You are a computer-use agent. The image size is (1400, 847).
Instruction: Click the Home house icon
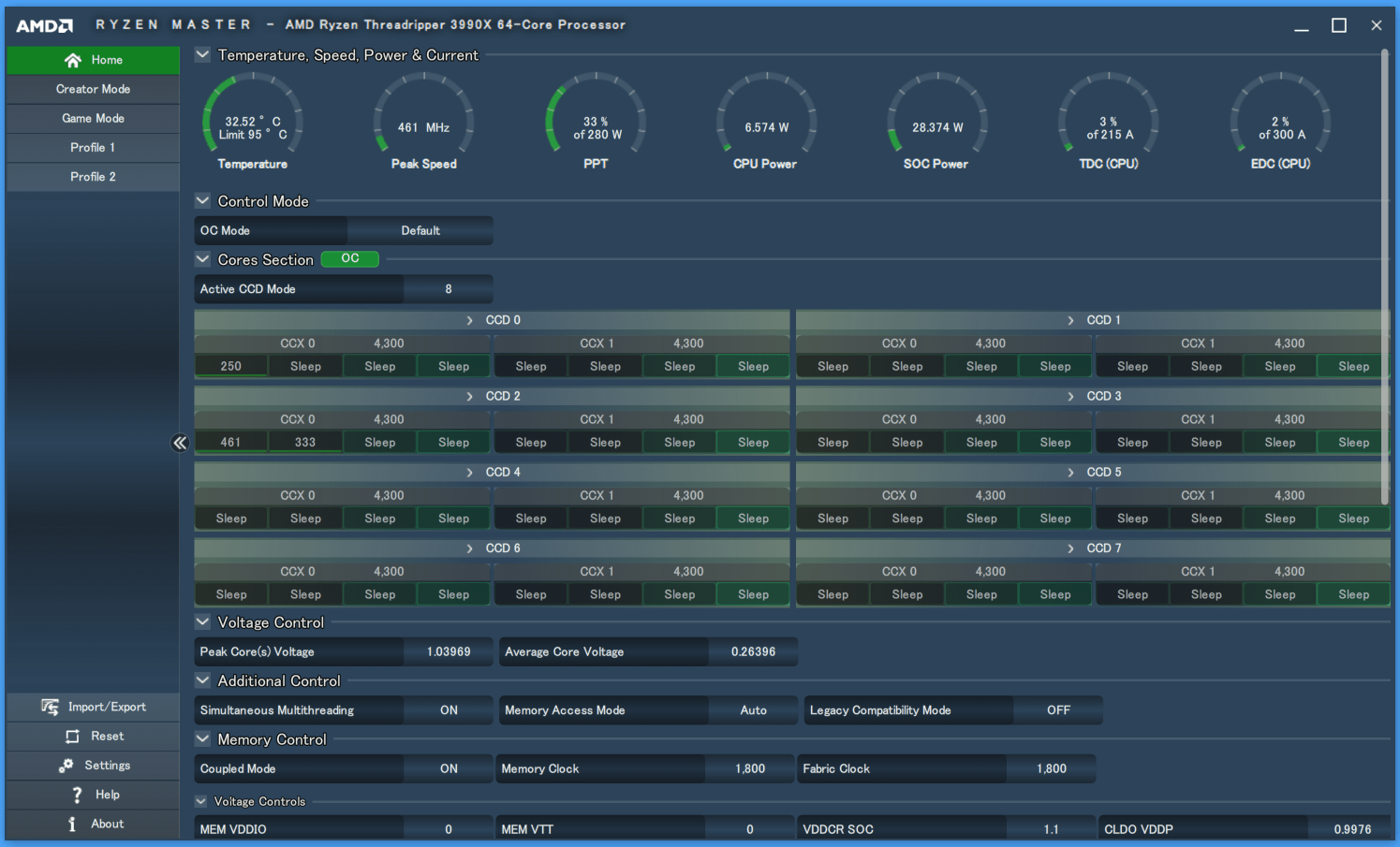point(72,60)
